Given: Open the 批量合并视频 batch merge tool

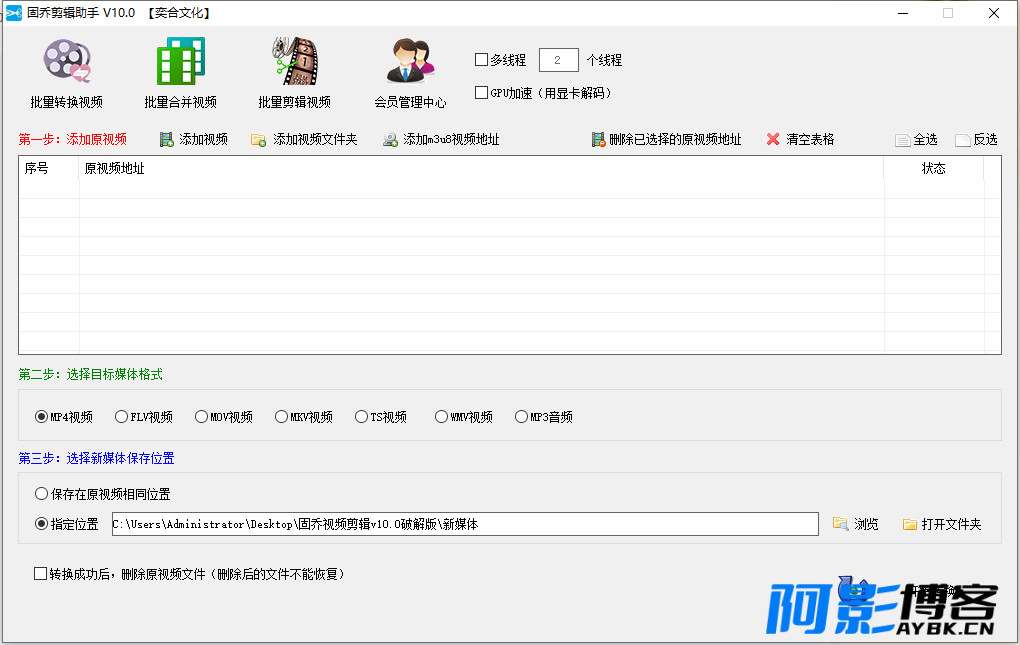Looking at the screenshot, I should 180,73.
